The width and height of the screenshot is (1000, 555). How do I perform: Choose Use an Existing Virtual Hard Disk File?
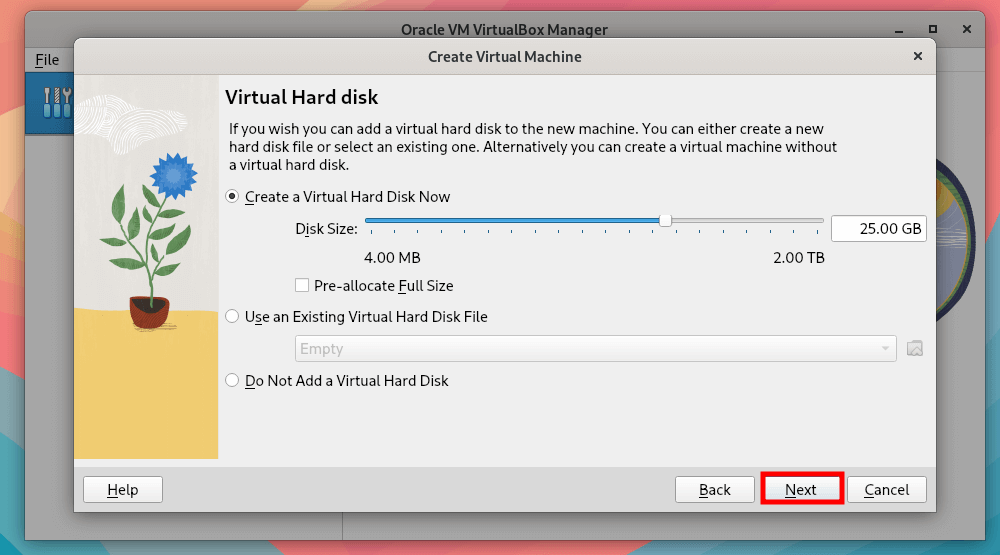pyautogui.click(x=233, y=317)
